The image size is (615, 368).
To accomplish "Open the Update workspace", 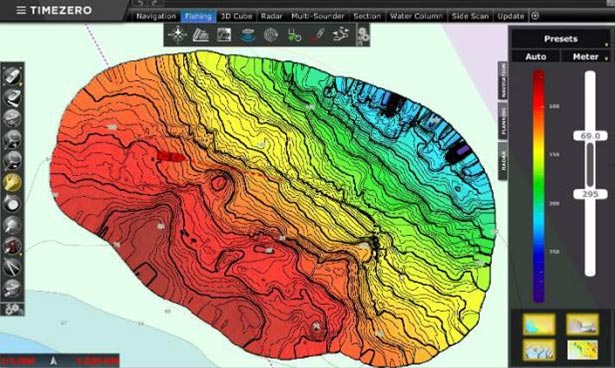I will tap(511, 16).
